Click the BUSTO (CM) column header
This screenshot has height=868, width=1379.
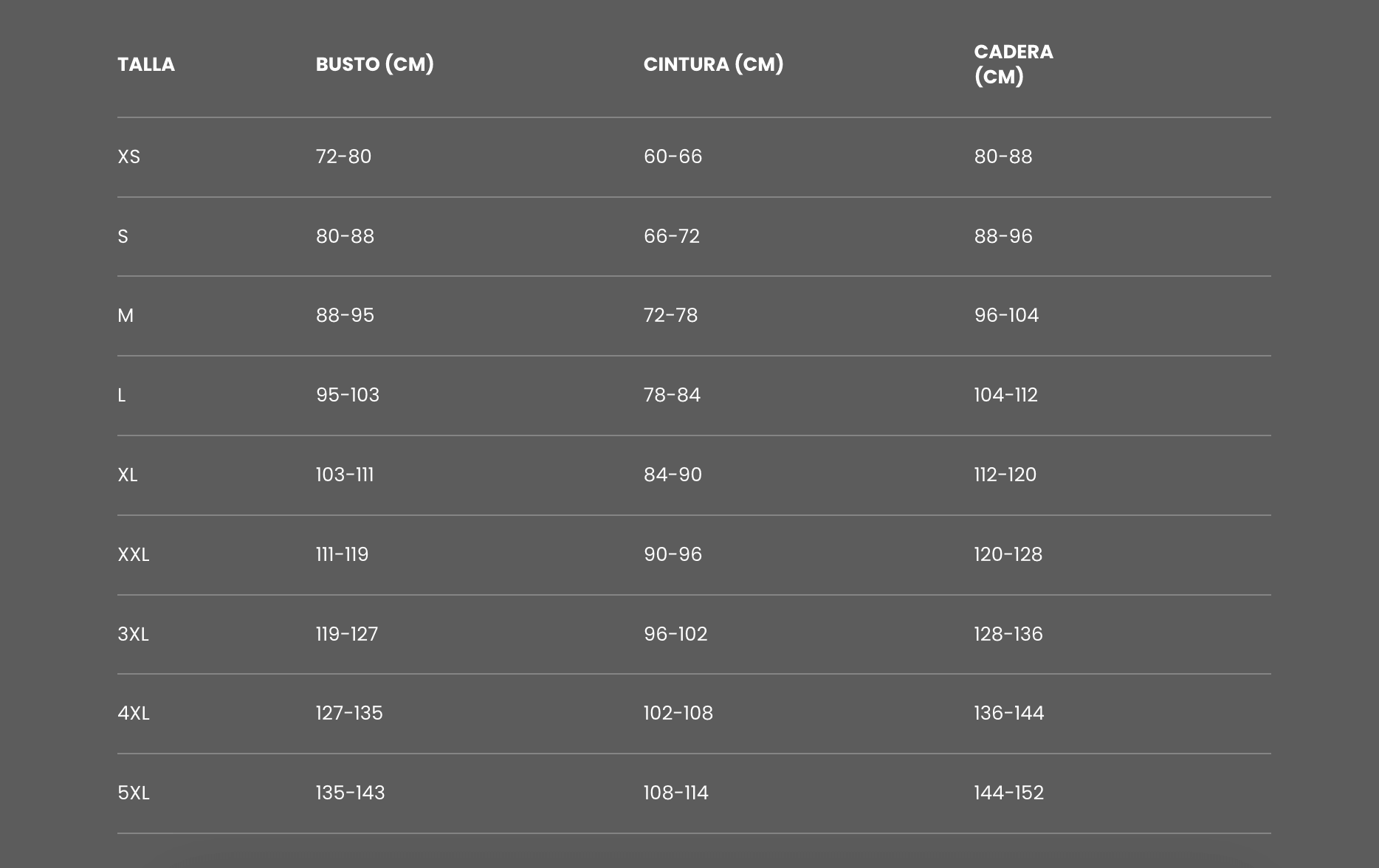tap(374, 64)
